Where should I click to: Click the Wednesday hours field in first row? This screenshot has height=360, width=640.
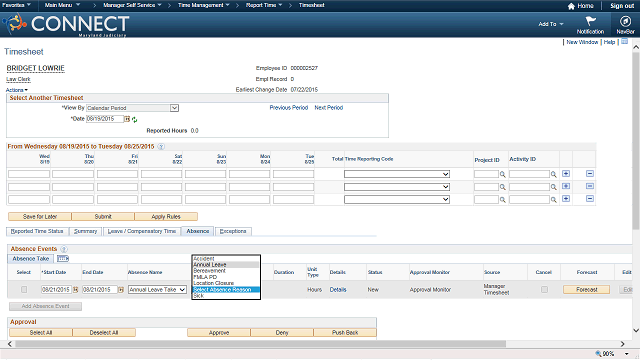(29, 174)
